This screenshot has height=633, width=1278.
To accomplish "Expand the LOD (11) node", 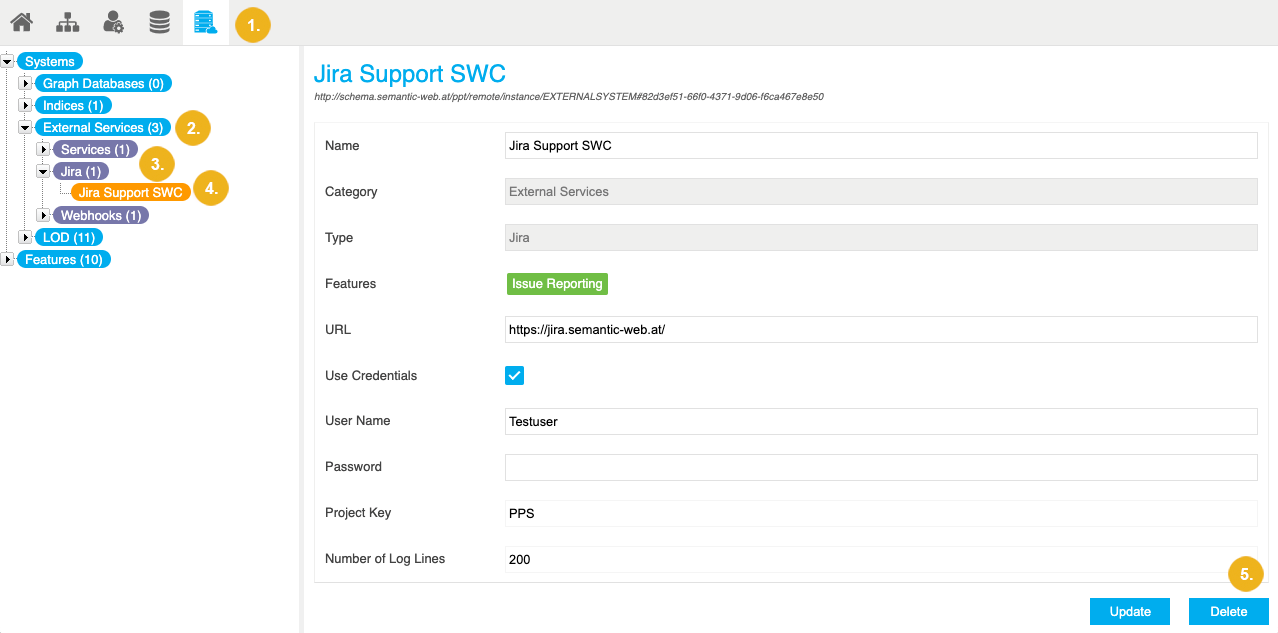I will [x=25, y=237].
